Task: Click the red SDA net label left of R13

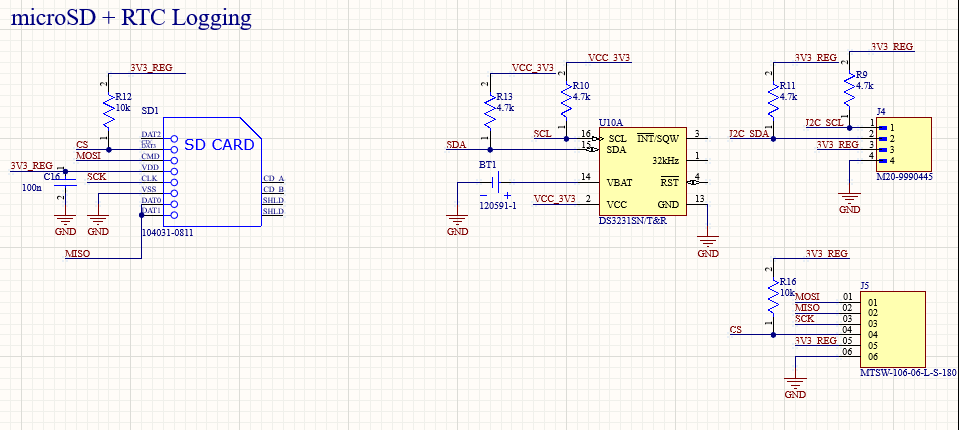Action: 455,144
